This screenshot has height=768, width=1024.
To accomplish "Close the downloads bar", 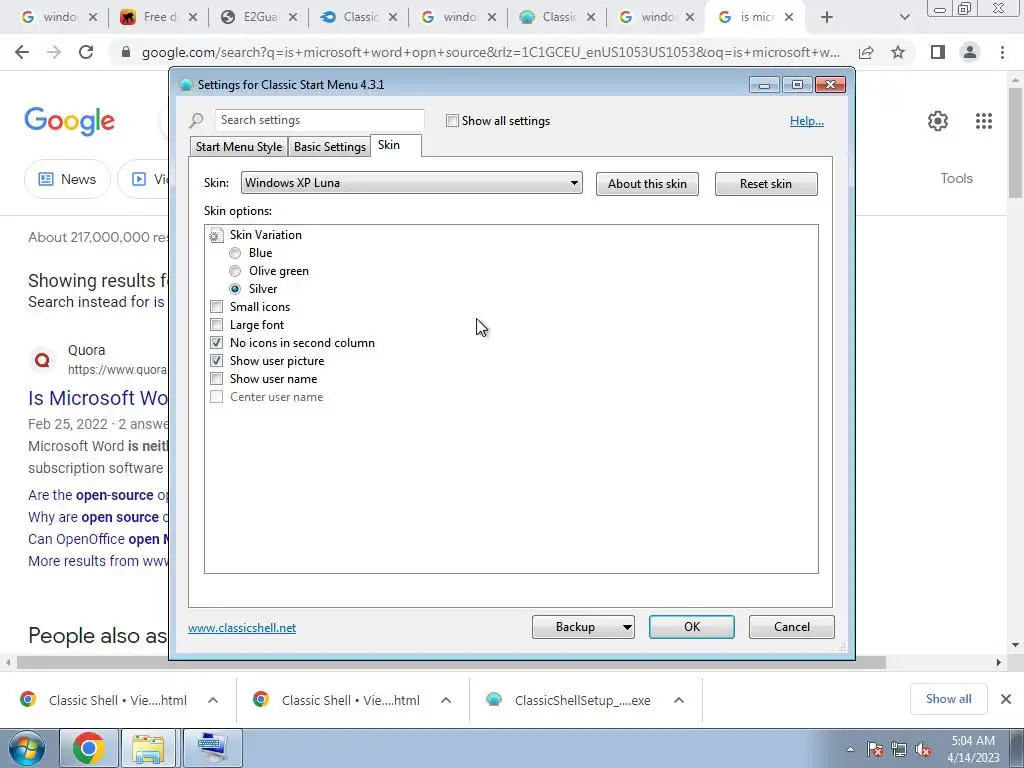I will [1006, 699].
